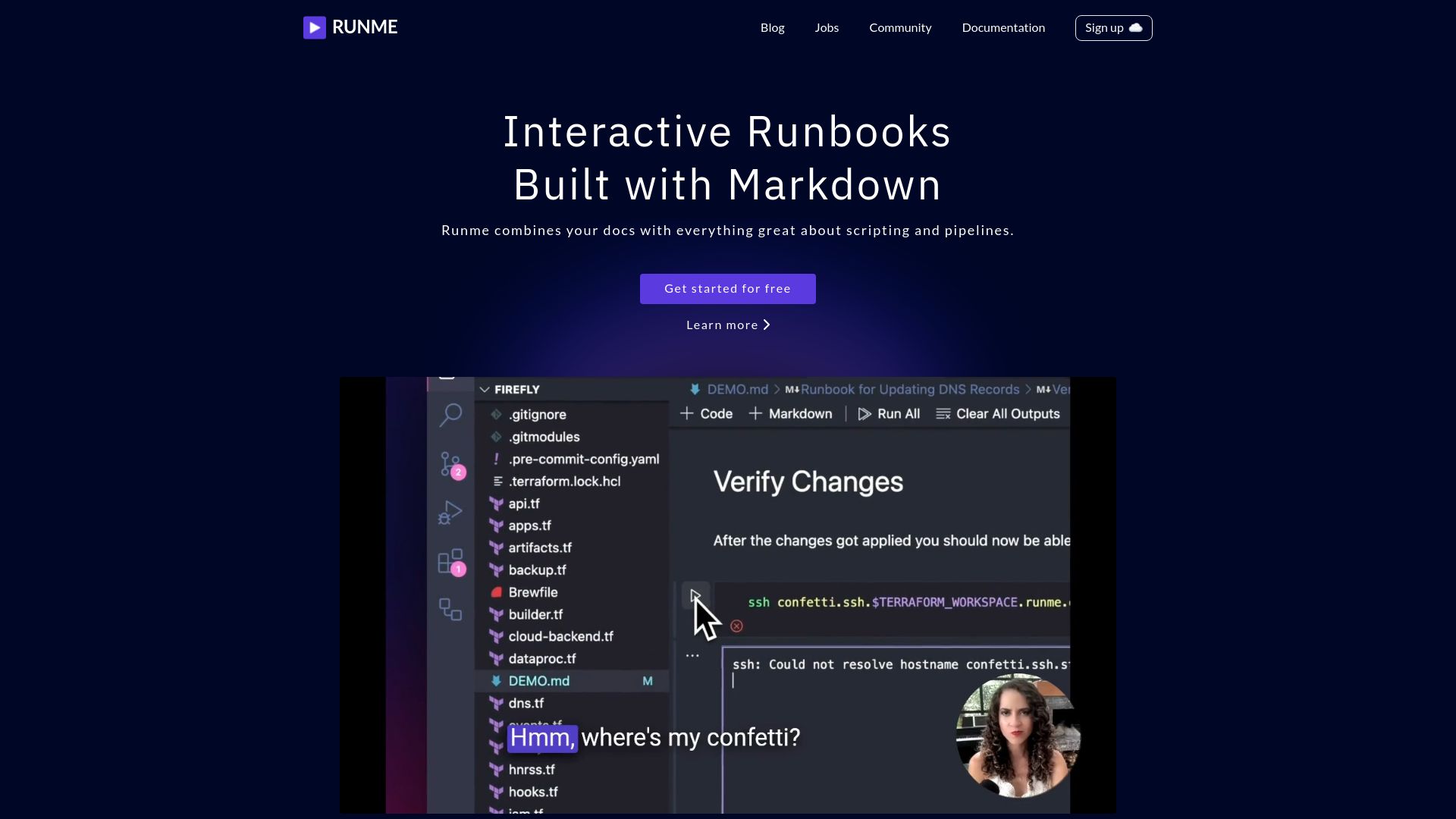Open the Jobs page
This screenshot has height=819, width=1456.
tap(827, 28)
